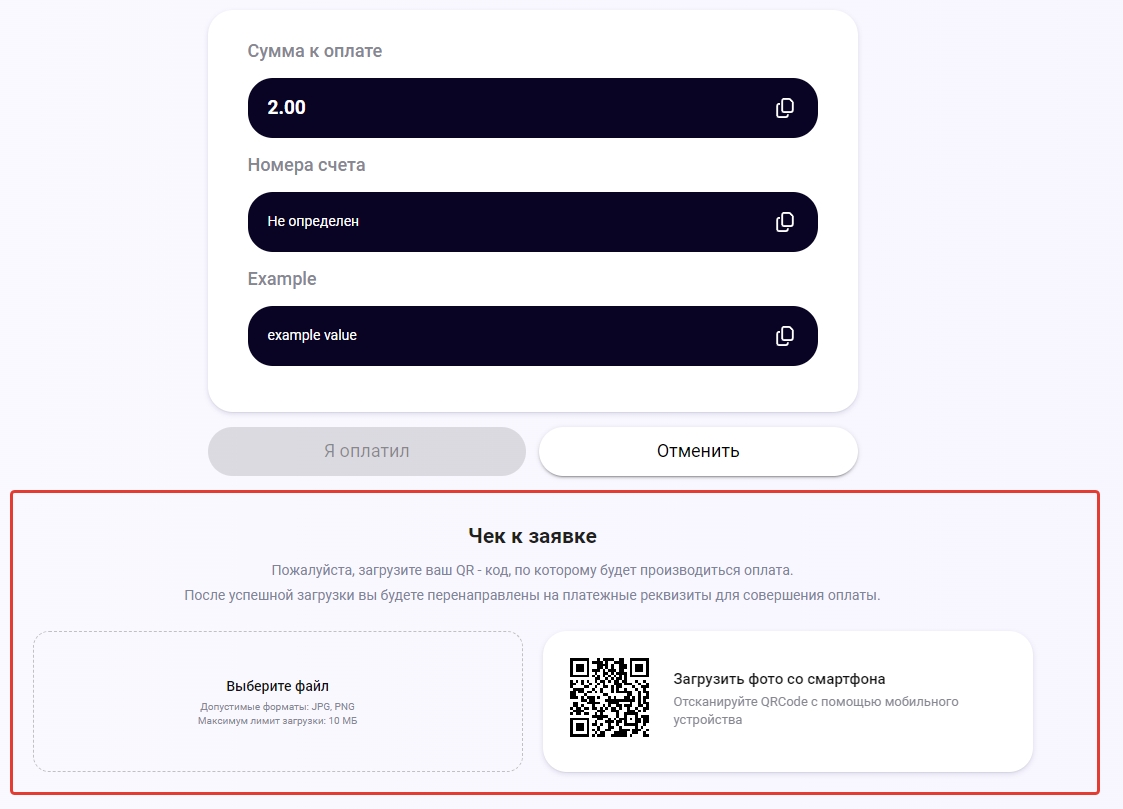Click the 'Example' field label
The height and width of the screenshot is (809, 1123).
pyautogui.click(x=282, y=279)
